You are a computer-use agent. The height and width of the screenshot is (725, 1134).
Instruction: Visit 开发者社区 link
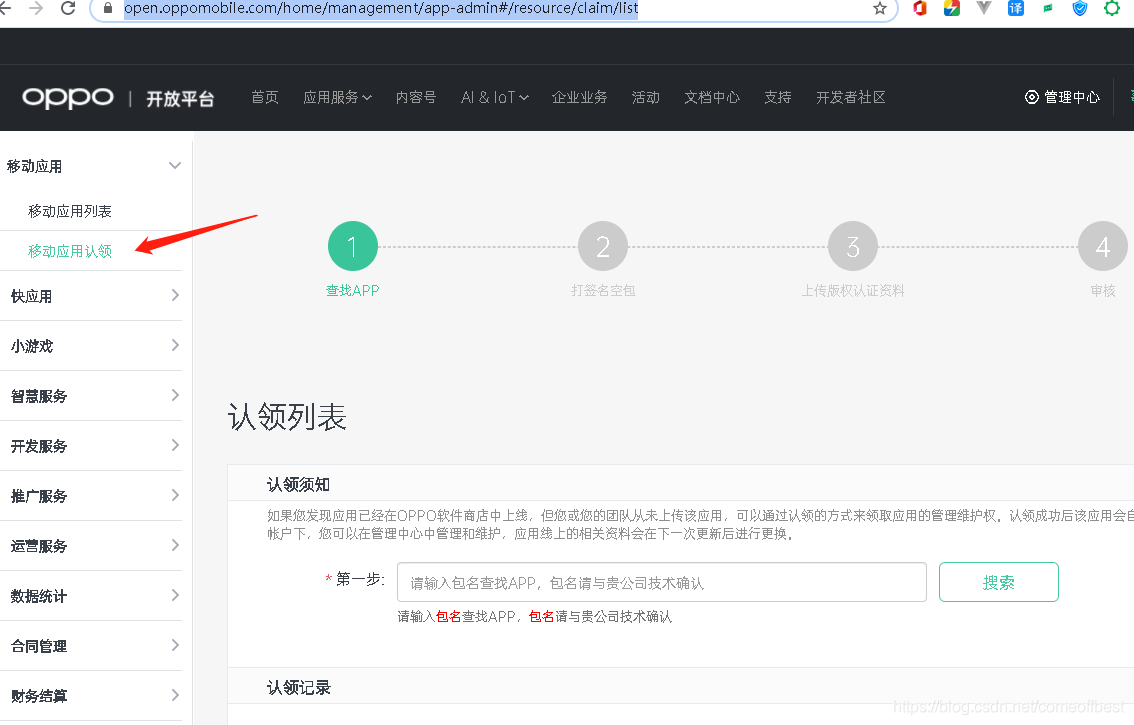click(x=850, y=97)
